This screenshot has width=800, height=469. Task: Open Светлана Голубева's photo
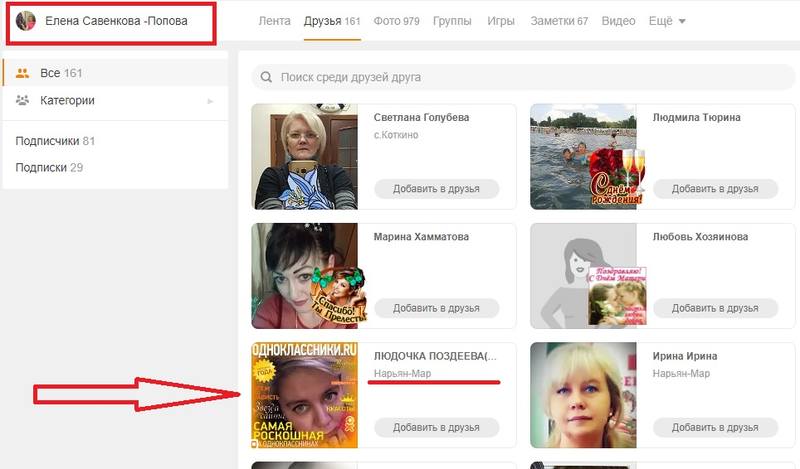tap(305, 157)
